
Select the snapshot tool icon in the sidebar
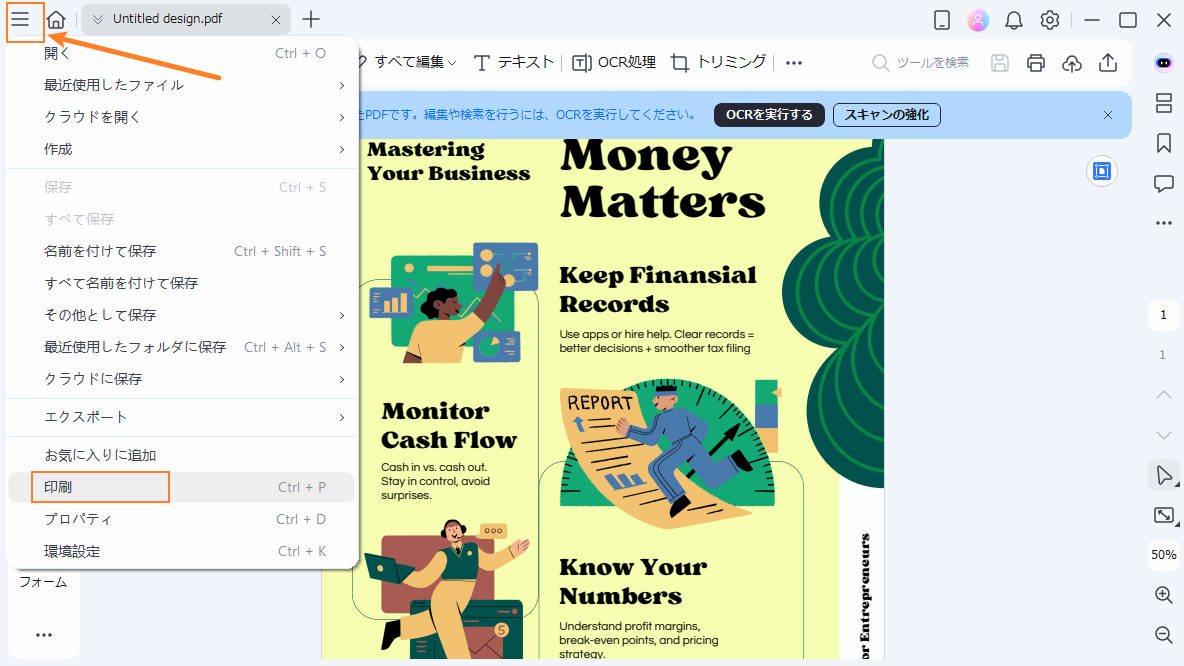pos(1163,515)
